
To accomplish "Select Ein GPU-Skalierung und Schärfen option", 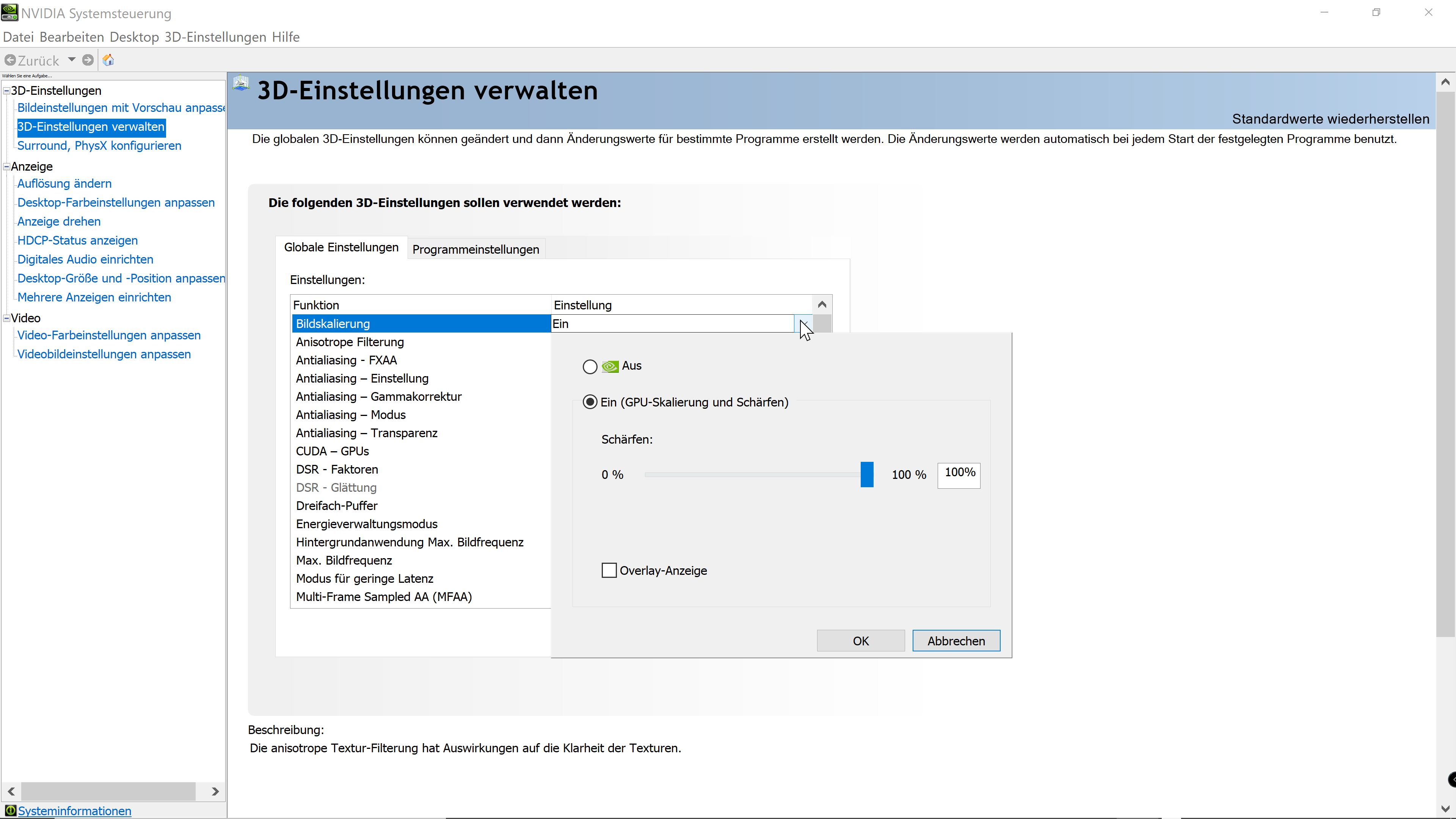I will click(x=590, y=402).
